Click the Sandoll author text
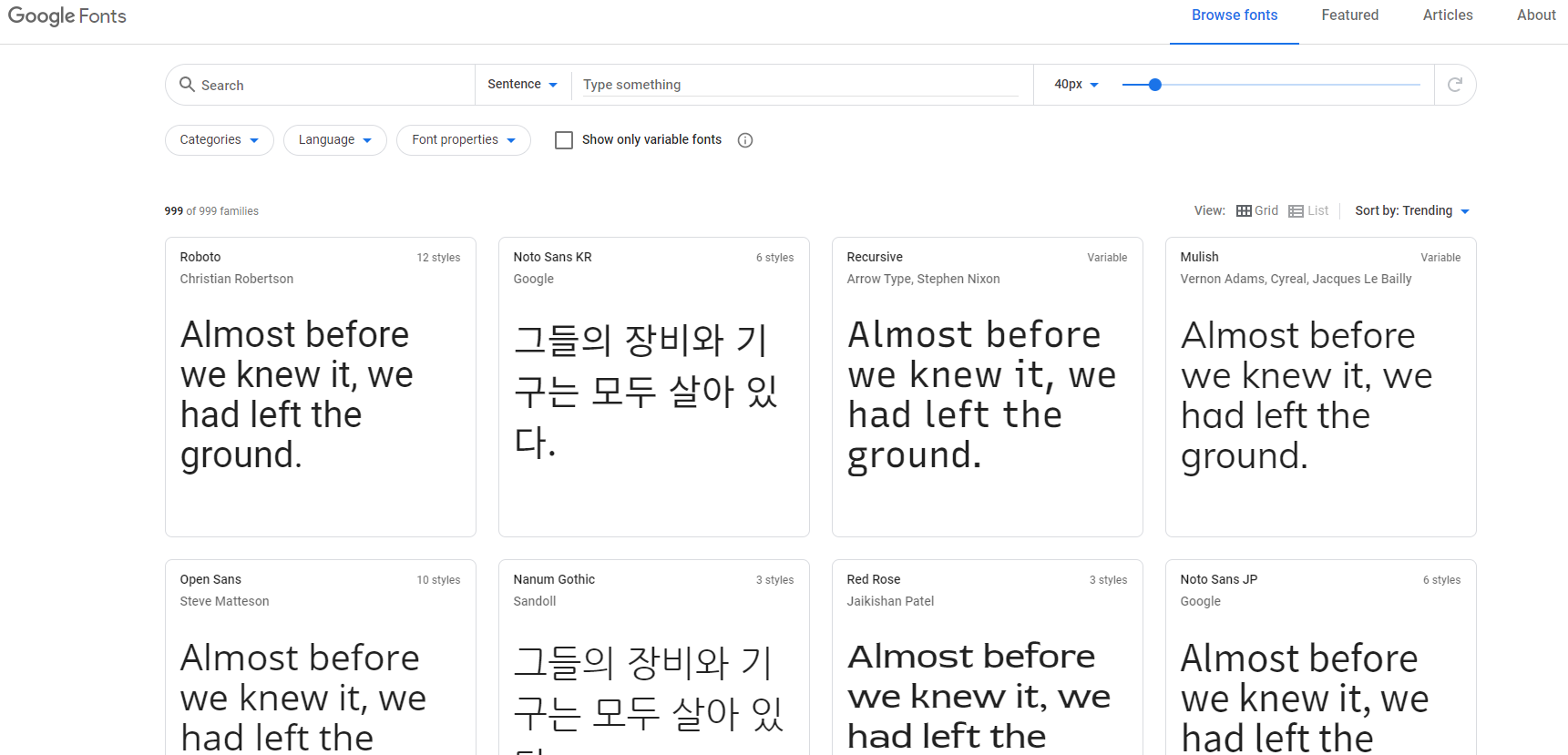 click(x=535, y=601)
